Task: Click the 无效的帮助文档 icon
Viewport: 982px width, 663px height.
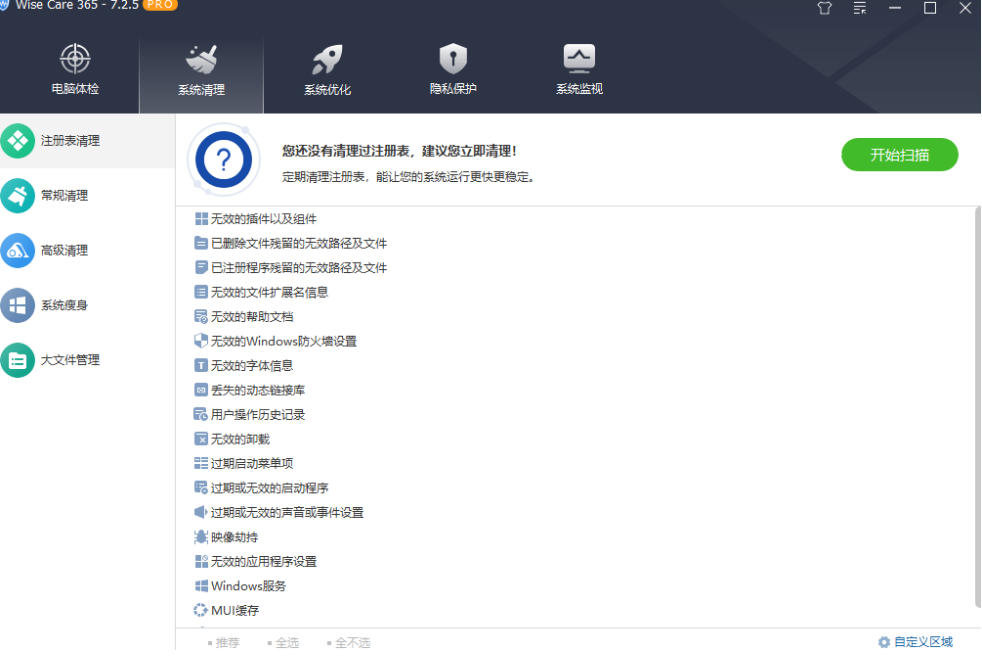Action: 201,316
